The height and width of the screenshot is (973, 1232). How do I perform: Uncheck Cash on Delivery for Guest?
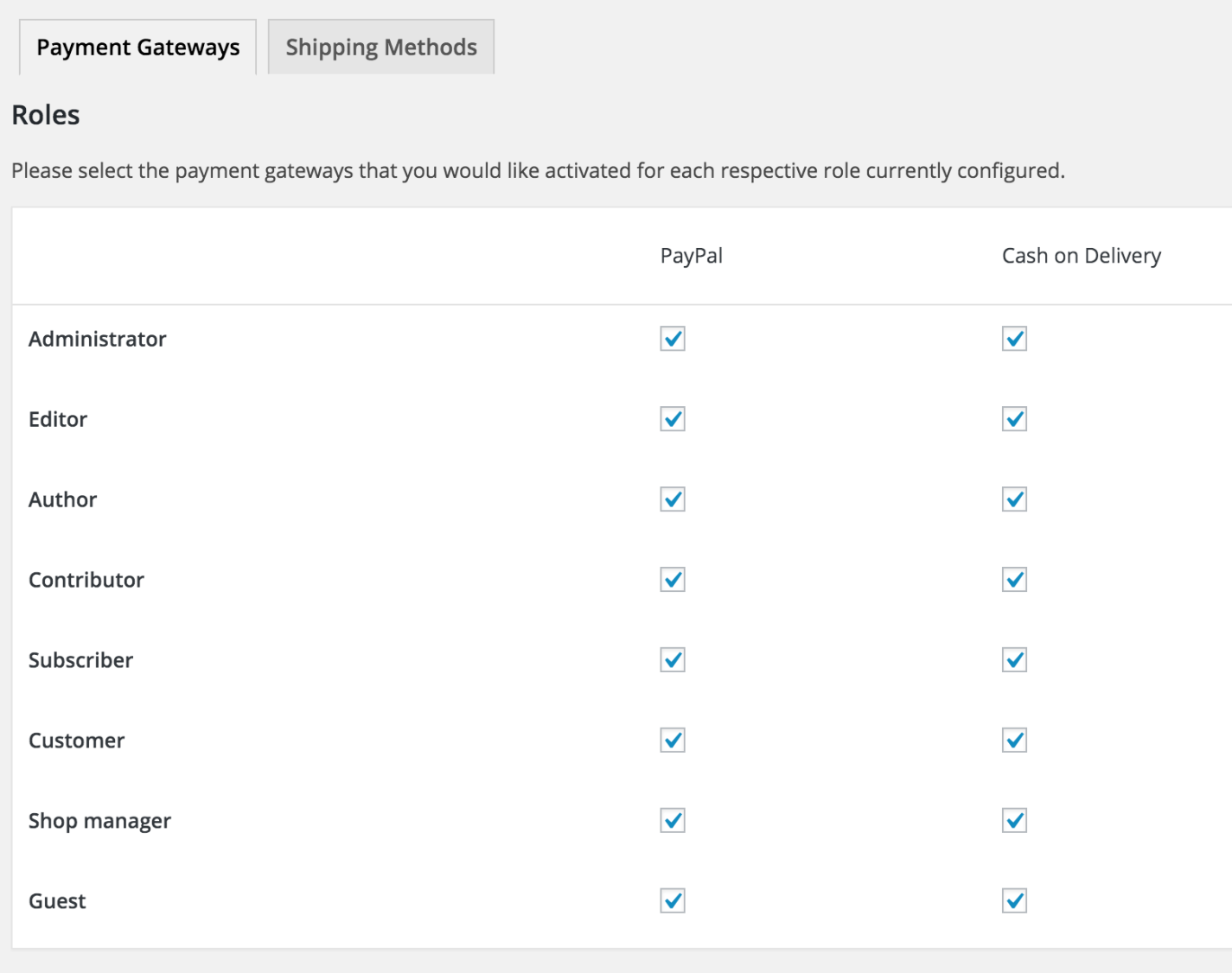[1013, 900]
